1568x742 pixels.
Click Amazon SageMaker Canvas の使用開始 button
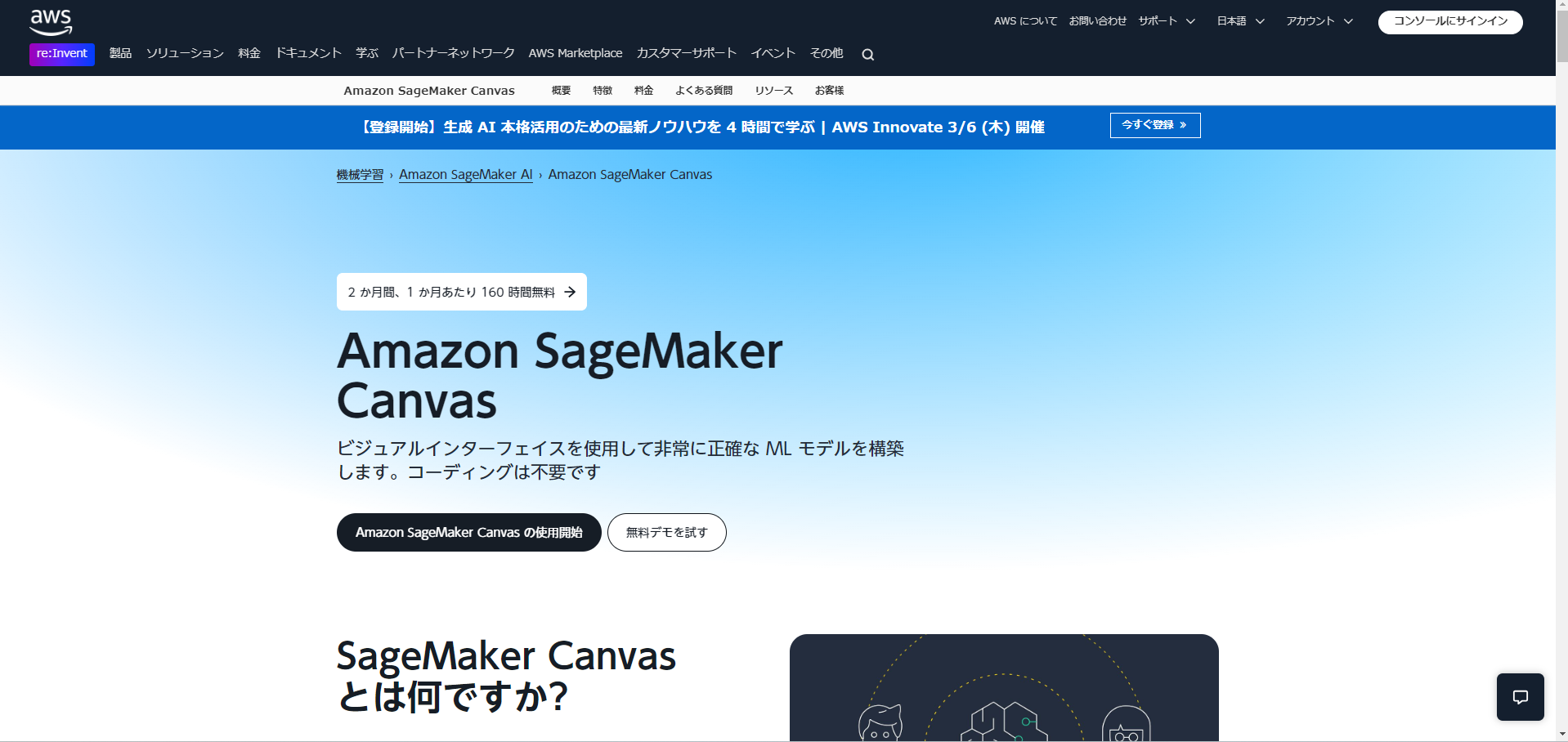pos(469,532)
